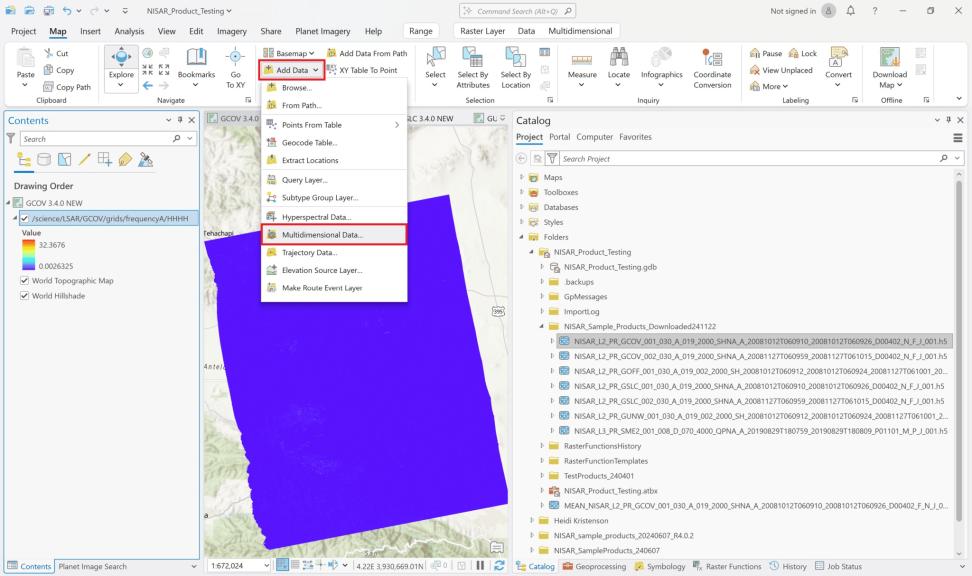Click Add Data From Path
This screenshot has height=576, width=972.
(x=367, y=53)
